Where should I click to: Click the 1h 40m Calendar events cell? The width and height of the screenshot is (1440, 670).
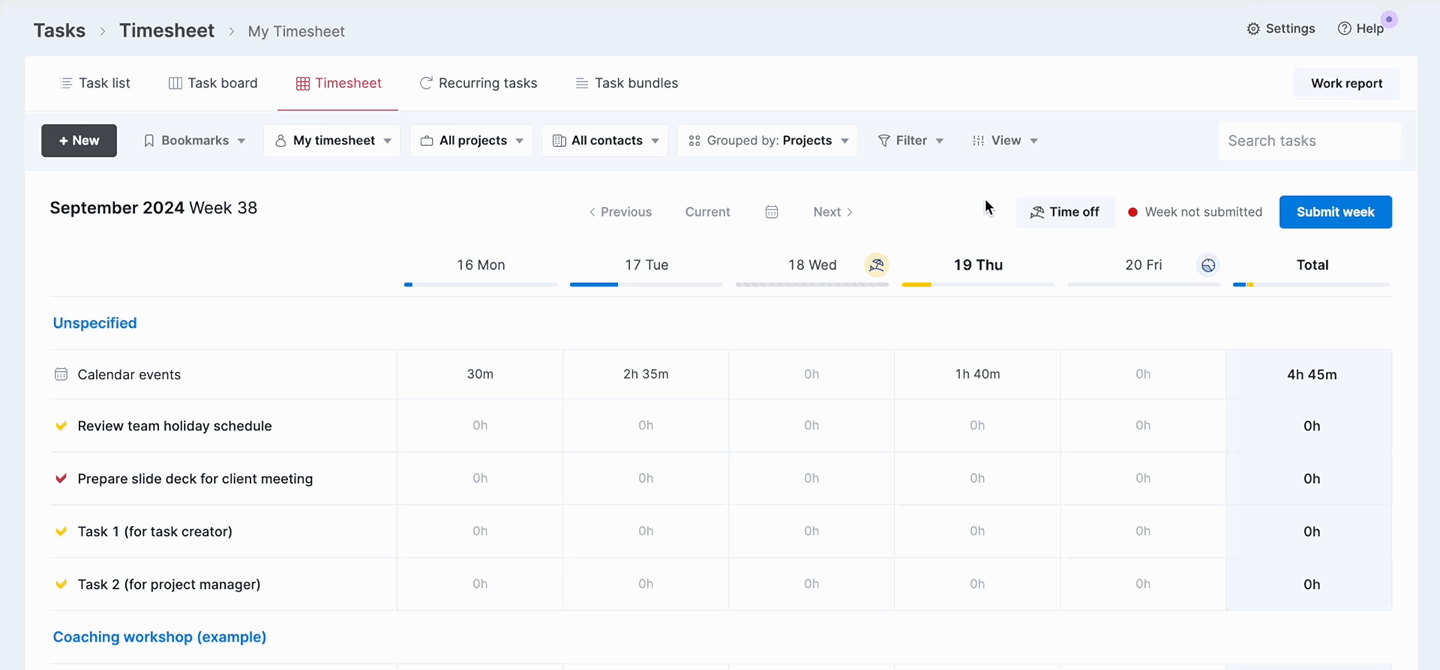coord(977,374)
